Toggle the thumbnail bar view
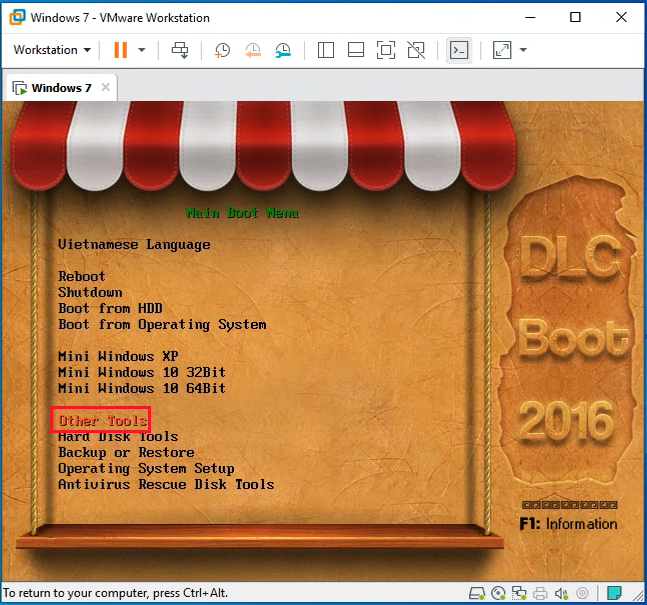Viewport: 647px width, 605px height. coord(356,50)
